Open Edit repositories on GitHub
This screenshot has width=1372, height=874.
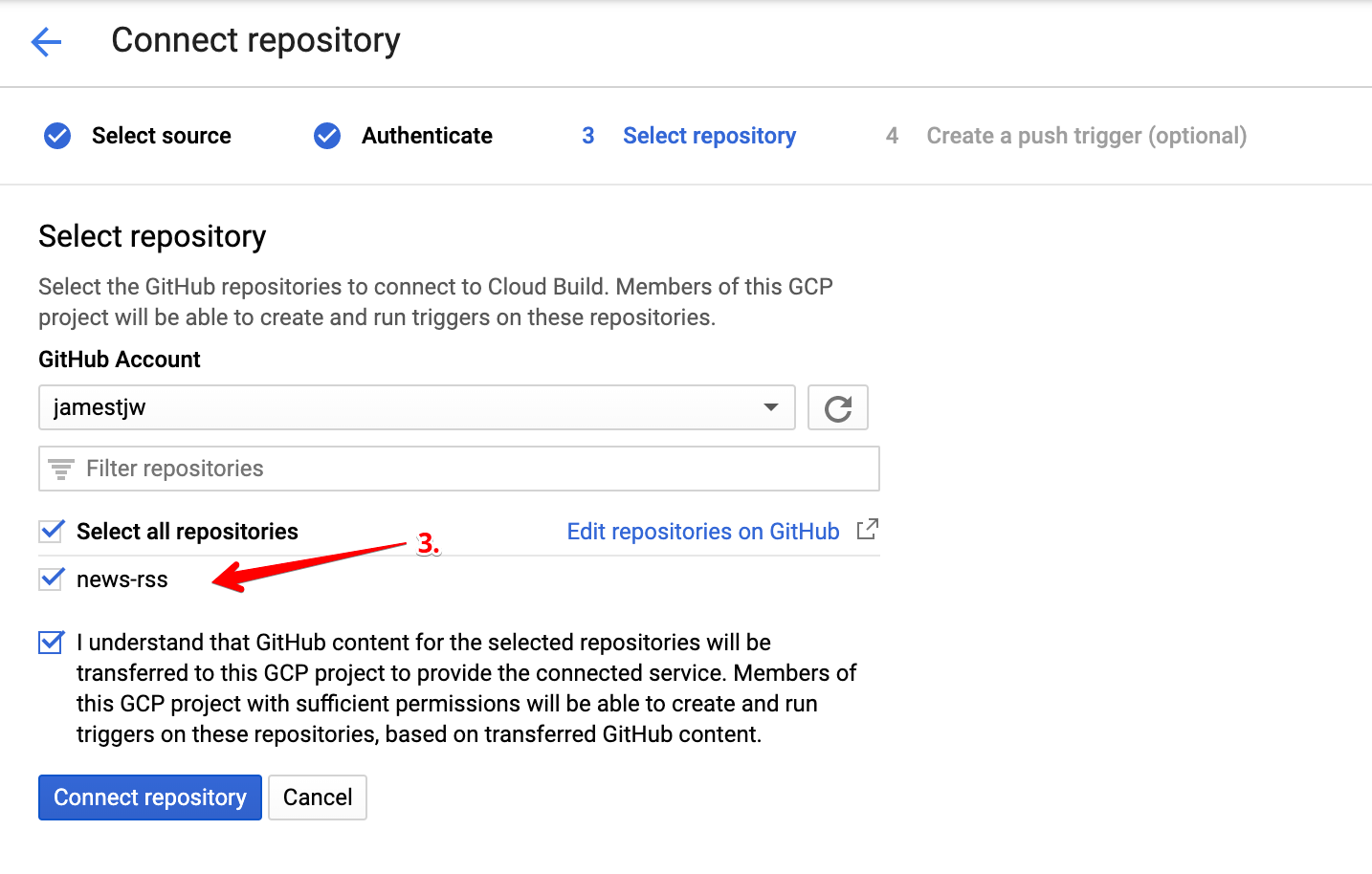703,531
